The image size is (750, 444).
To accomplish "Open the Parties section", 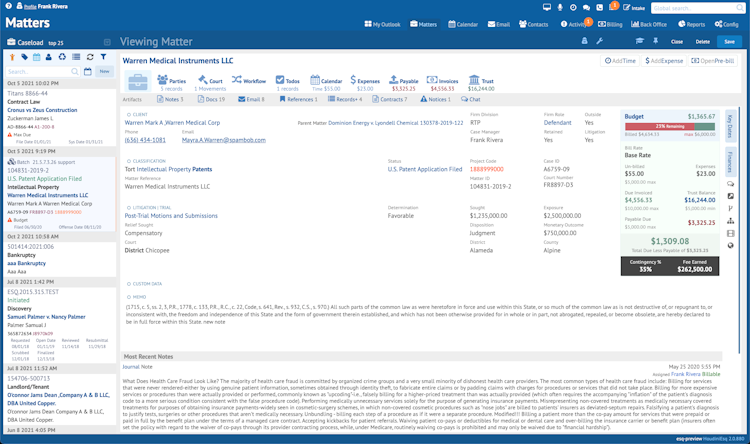I will click(x=171, y=82).
